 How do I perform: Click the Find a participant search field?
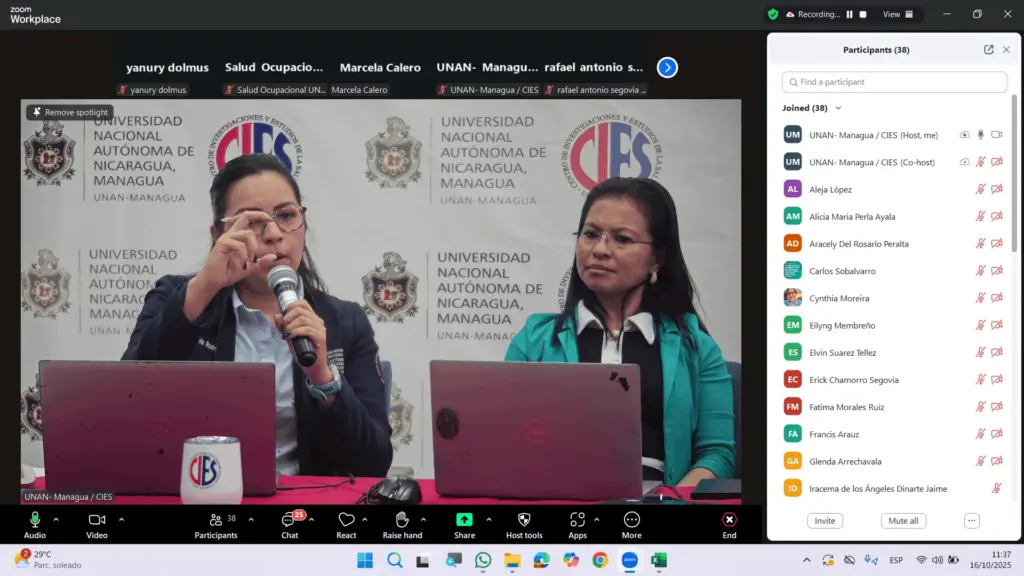point(894,82)
